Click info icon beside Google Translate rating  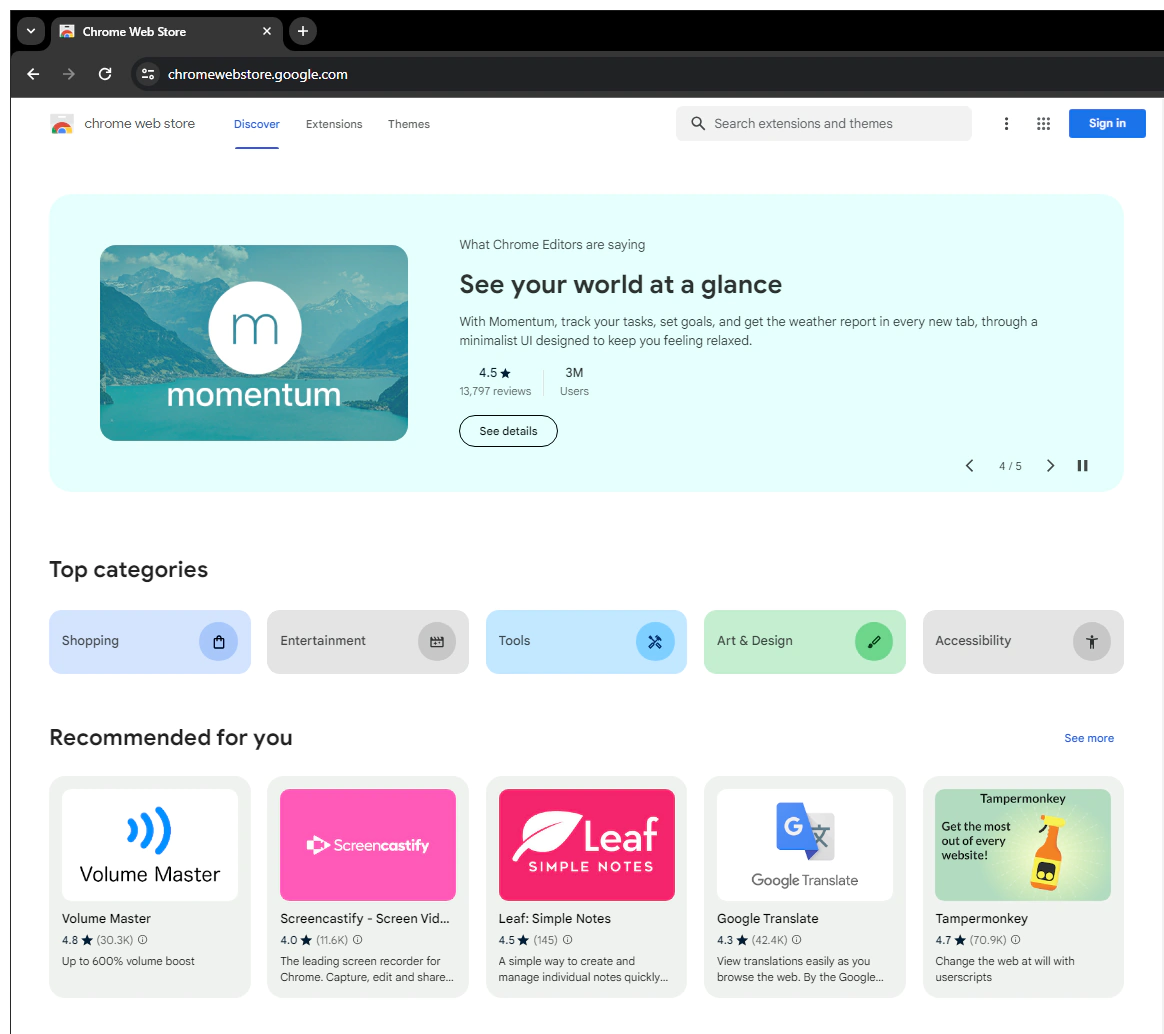tap(797, 940)
